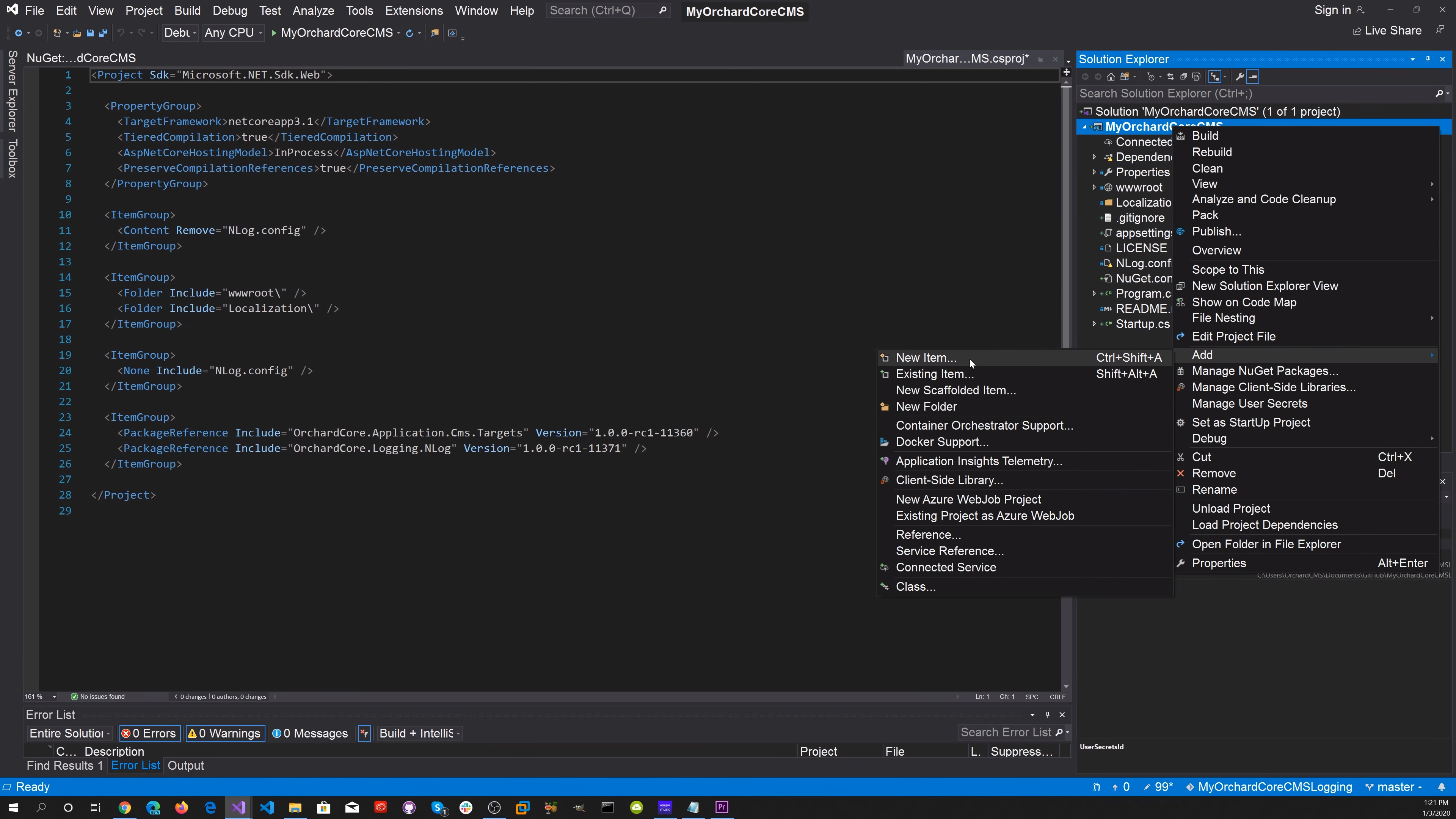Click the browser refresh toolbar icon
The width and height of the screenshot is (1456, 819).
tap(409, 33)
